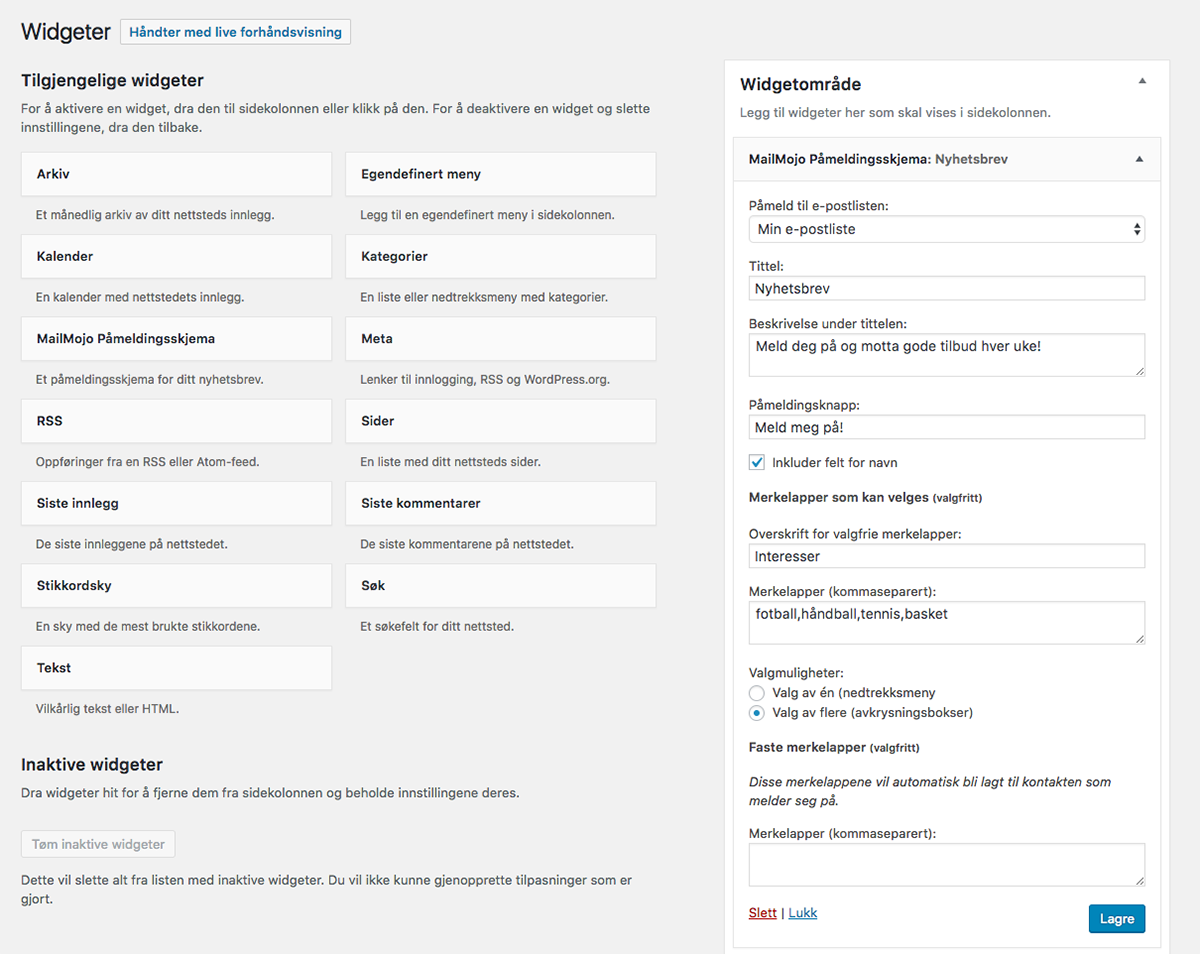Click the empty Faste merkelapper textarea
Viewport: 1200px width, 954px height.
pyautogui.click(x=947, y=865)
